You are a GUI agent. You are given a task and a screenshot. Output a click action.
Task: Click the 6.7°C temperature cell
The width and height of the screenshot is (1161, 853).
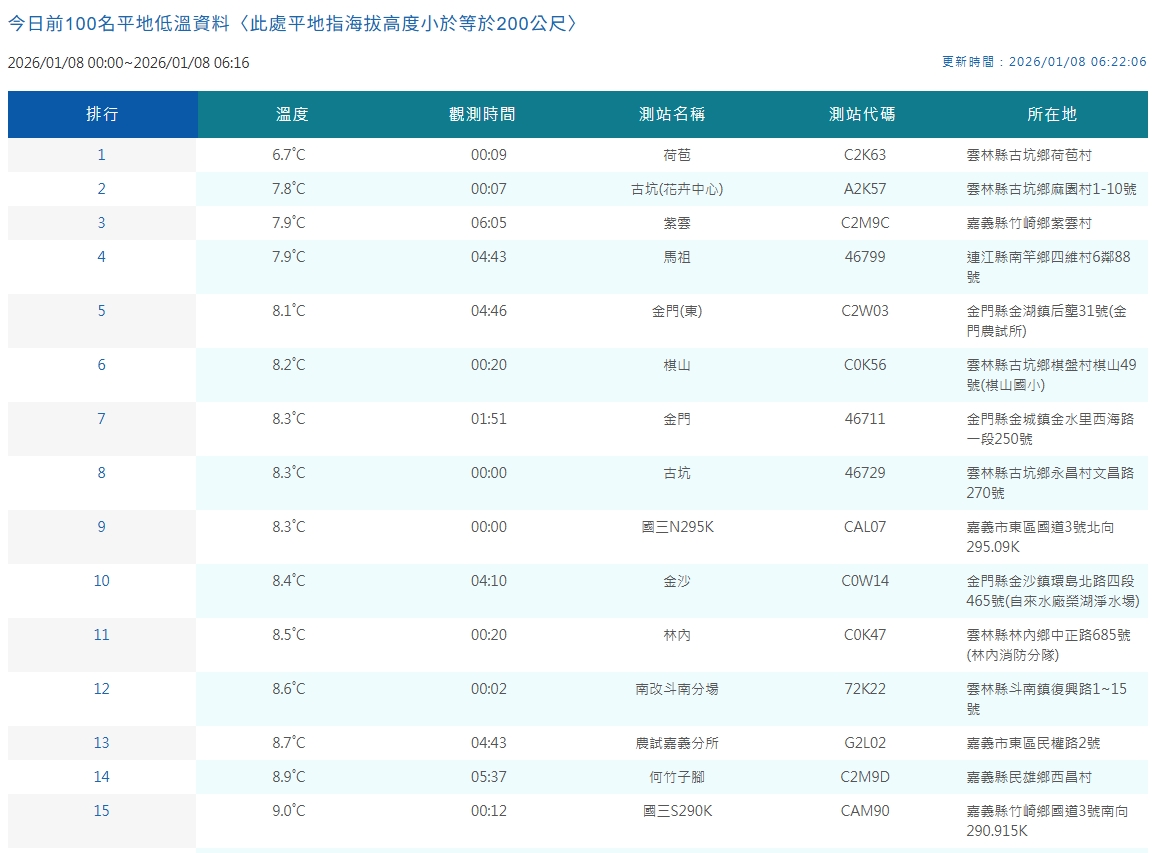click(289, 155)
